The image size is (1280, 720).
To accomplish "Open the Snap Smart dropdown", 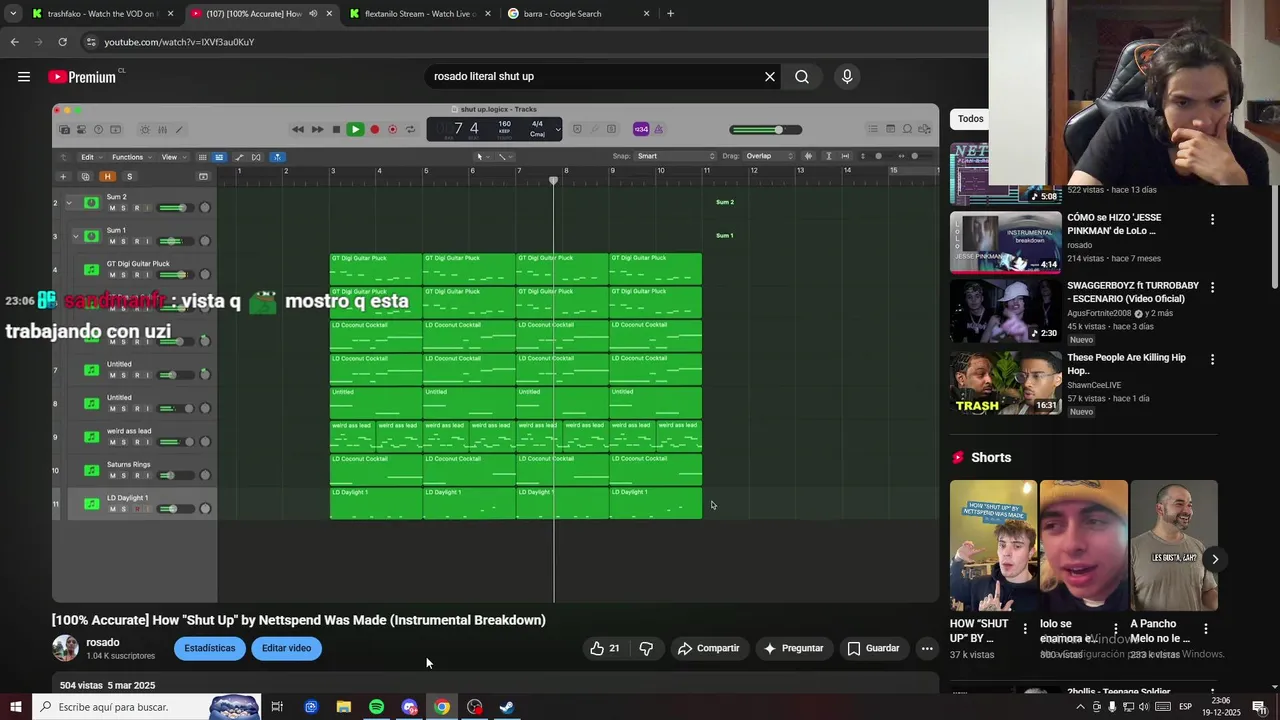I will pos(675,156).
